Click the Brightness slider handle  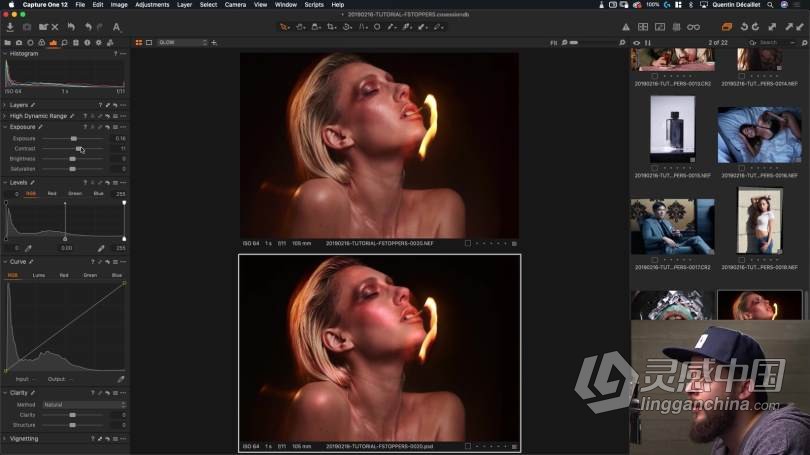(x=72, y=159)
